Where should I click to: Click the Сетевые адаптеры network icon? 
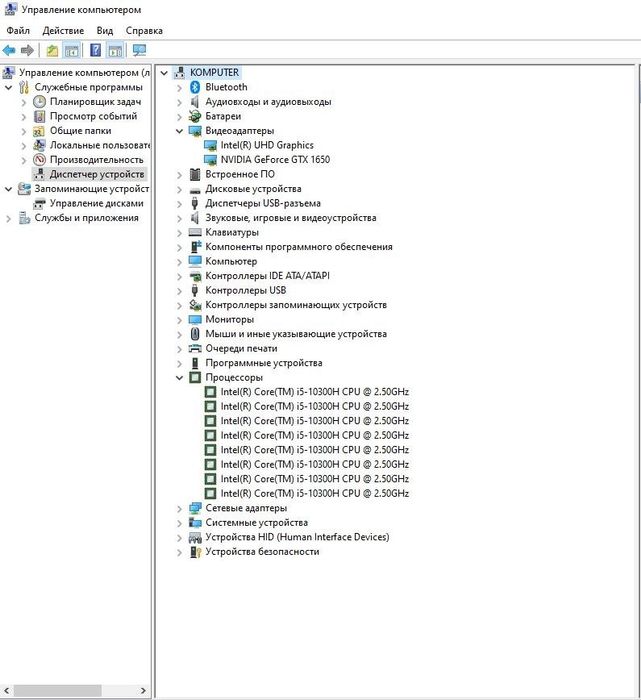coord(195,508)
